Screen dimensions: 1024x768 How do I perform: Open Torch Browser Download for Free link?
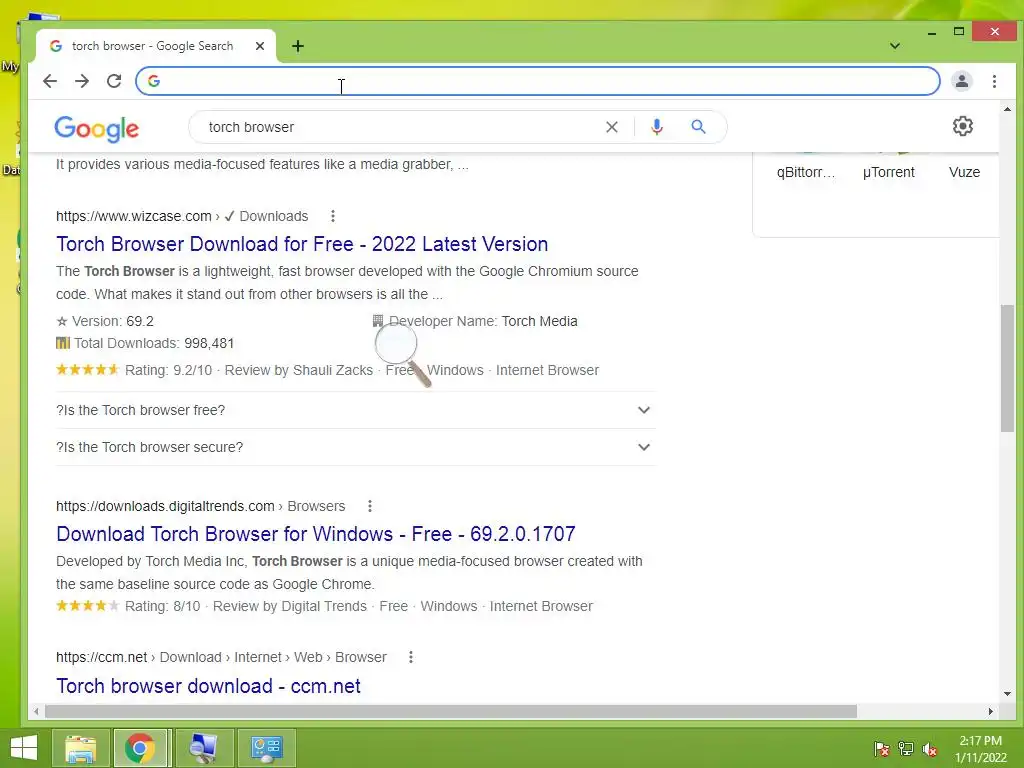click(x=302, y=244)
